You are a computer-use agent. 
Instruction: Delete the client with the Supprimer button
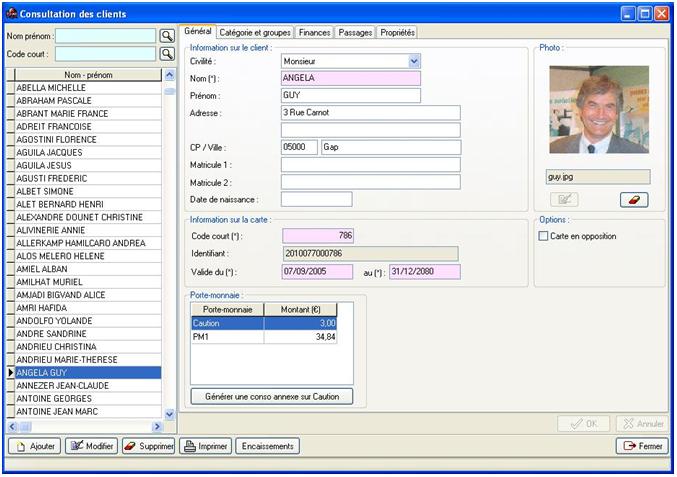148,446
